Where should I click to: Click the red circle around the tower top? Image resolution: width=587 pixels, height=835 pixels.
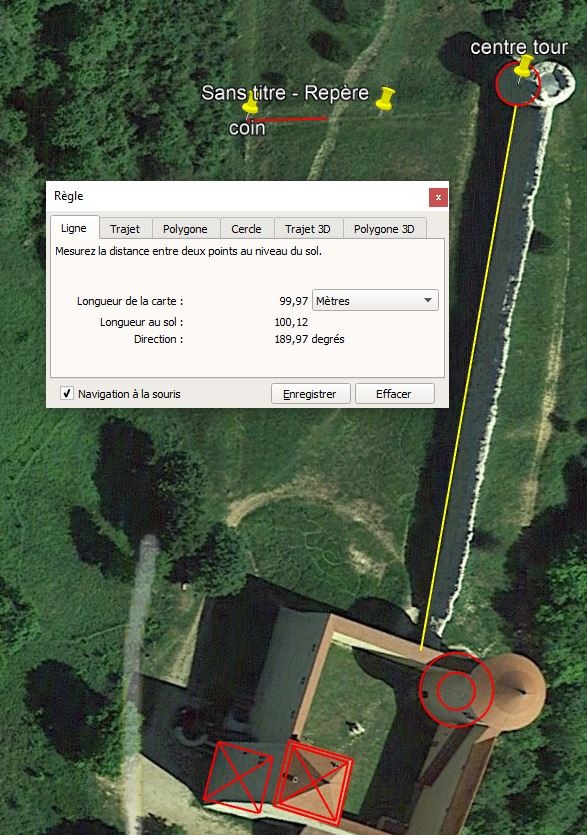(517, 84)
